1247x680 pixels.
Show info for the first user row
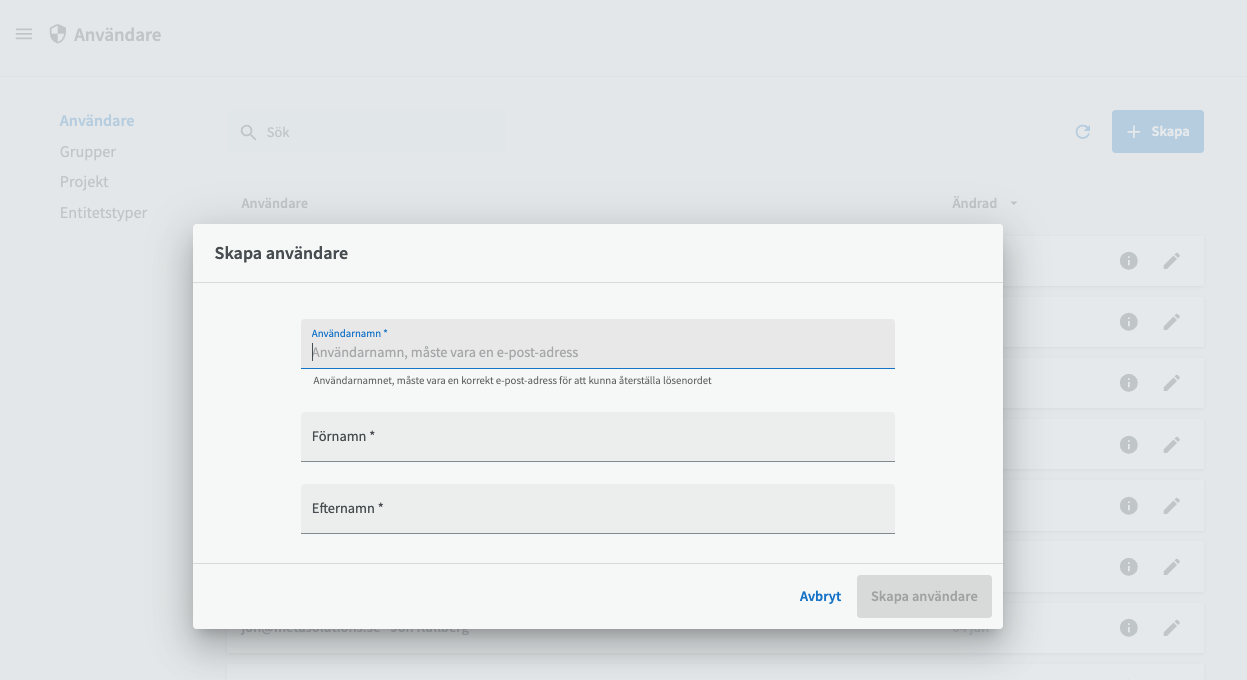pyautogui.click(x=1128, y=261)
